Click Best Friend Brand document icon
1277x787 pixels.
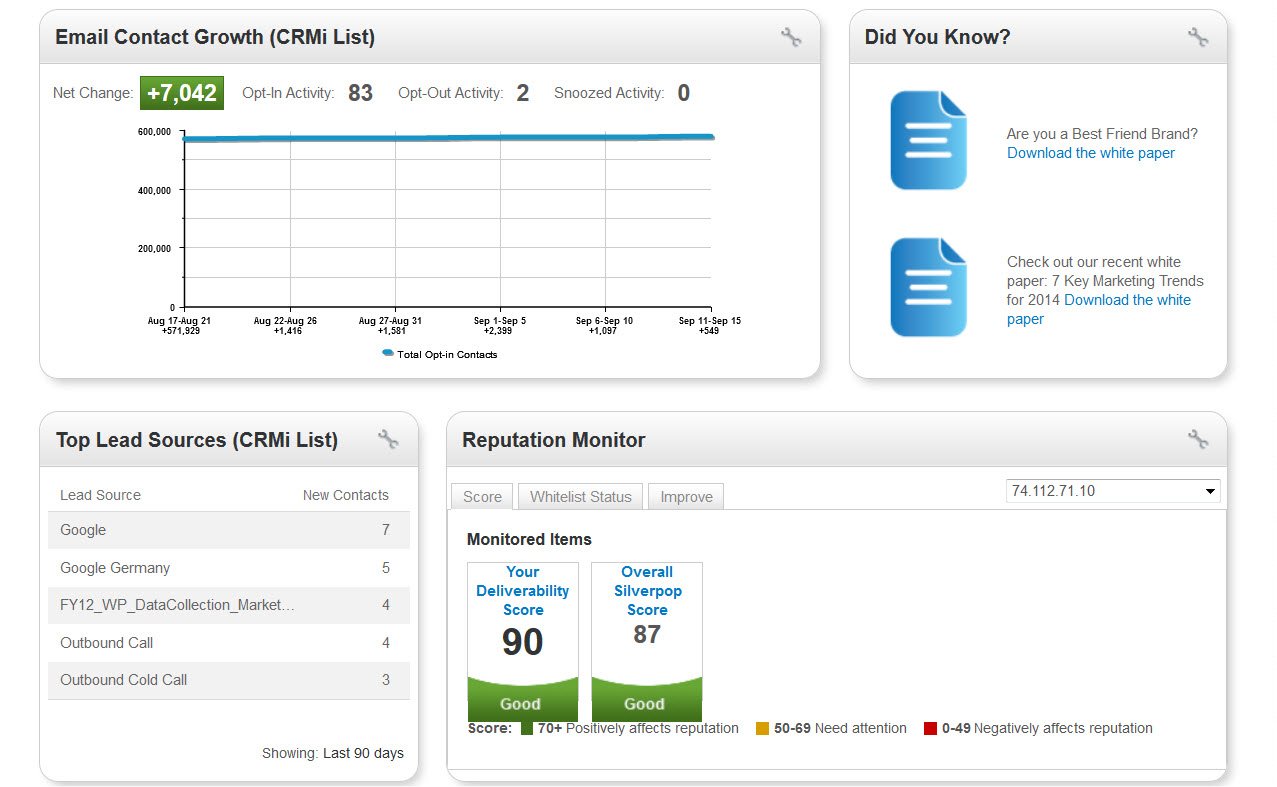928,140
